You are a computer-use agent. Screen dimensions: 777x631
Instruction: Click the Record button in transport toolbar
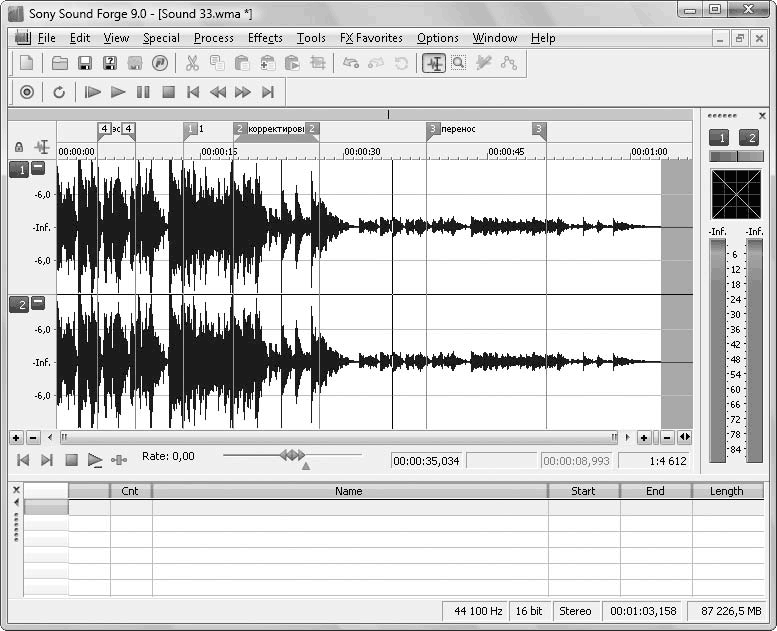tap(27, 92)
